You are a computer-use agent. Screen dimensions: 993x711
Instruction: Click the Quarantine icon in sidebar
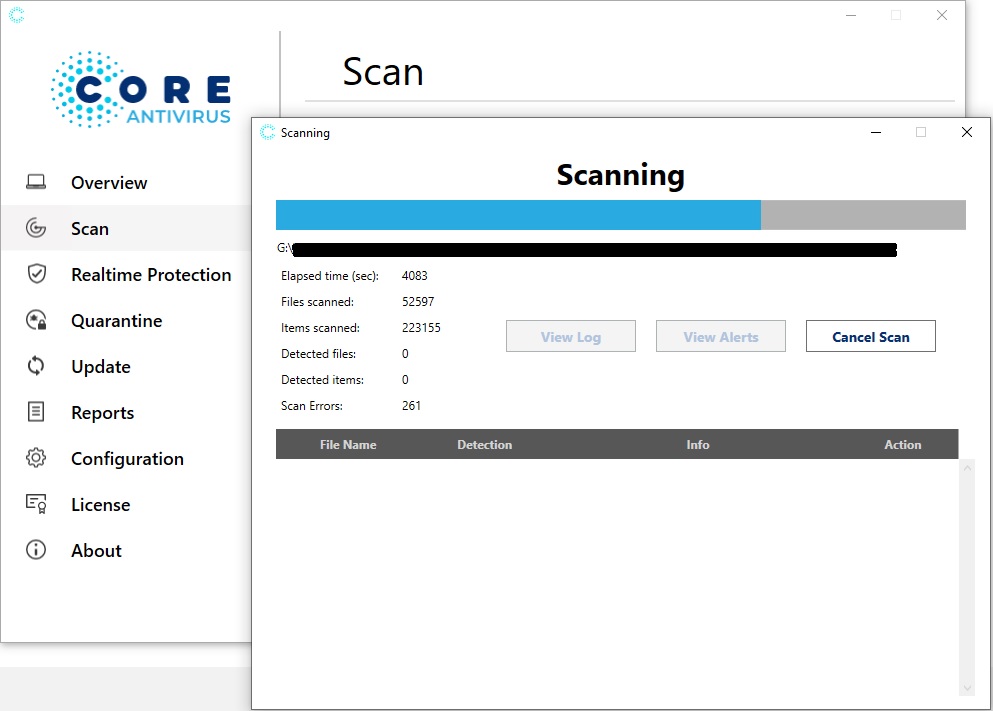[x=36, y=320]
